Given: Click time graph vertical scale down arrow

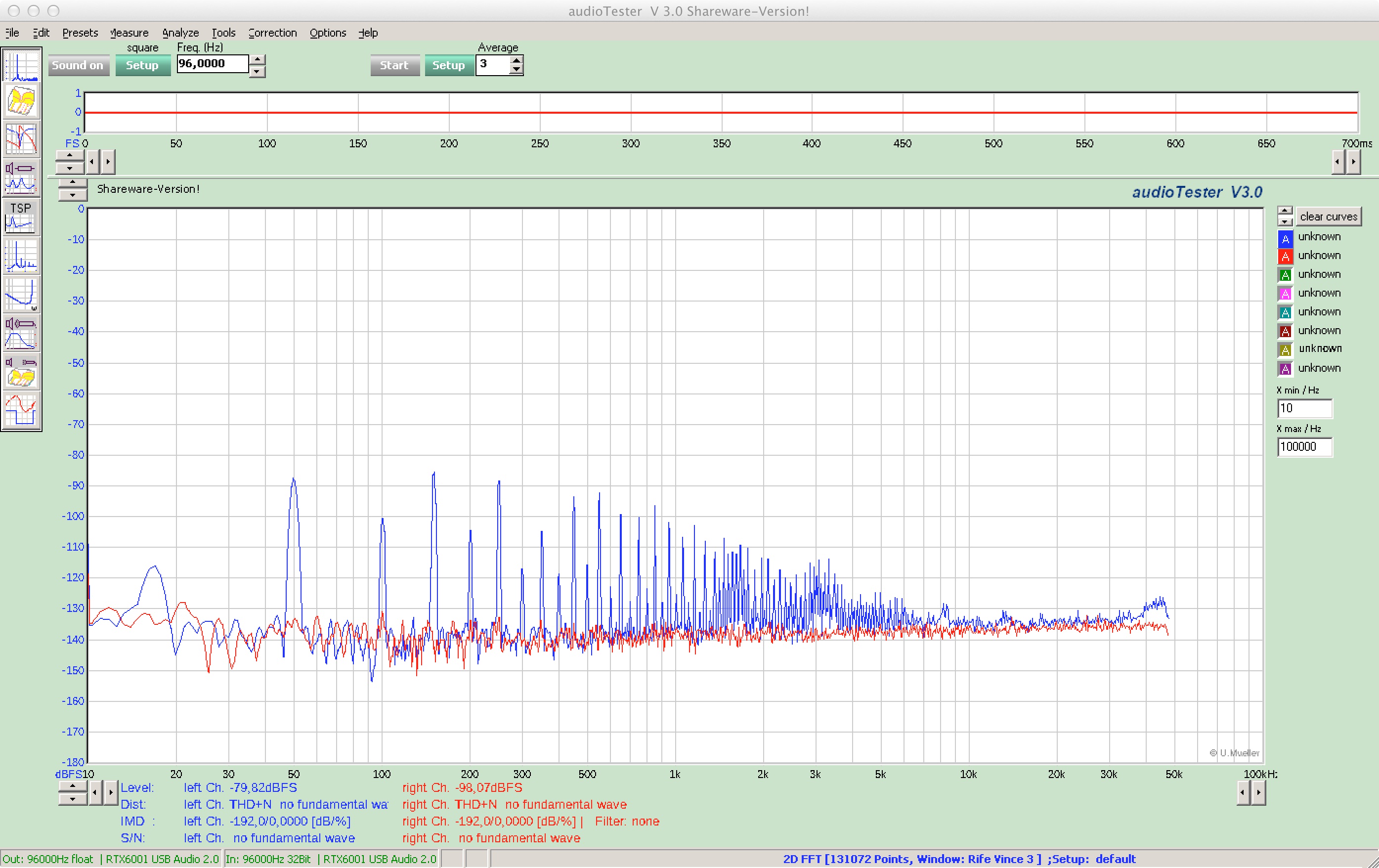Looking at the screenshot, I should pyautogui.click(x=70, y=168).
